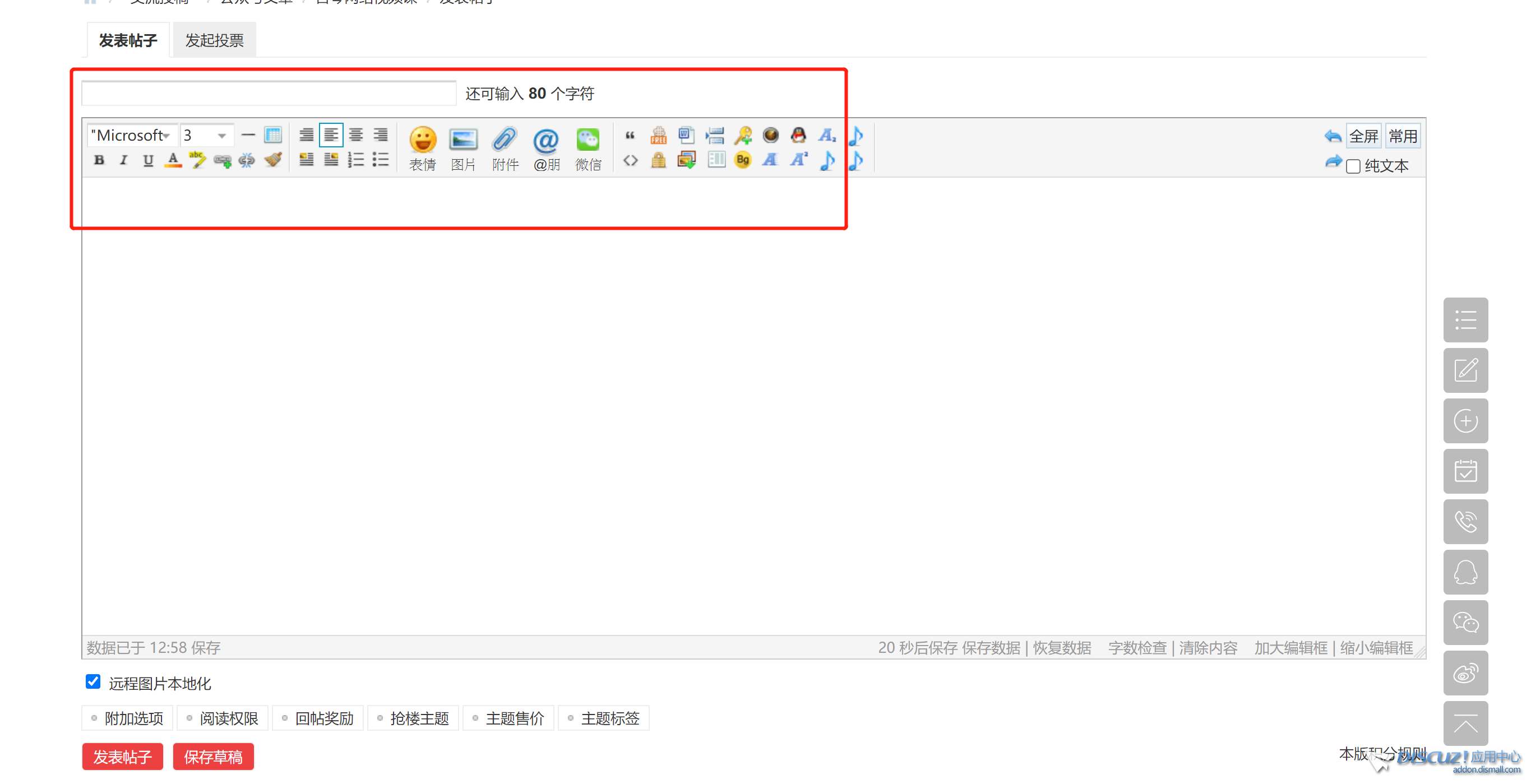The height and width of the screenshot is (784, 1531).
Task: Uncheck 远程图片本地化 checkbox
Action: tap(93, 681)
